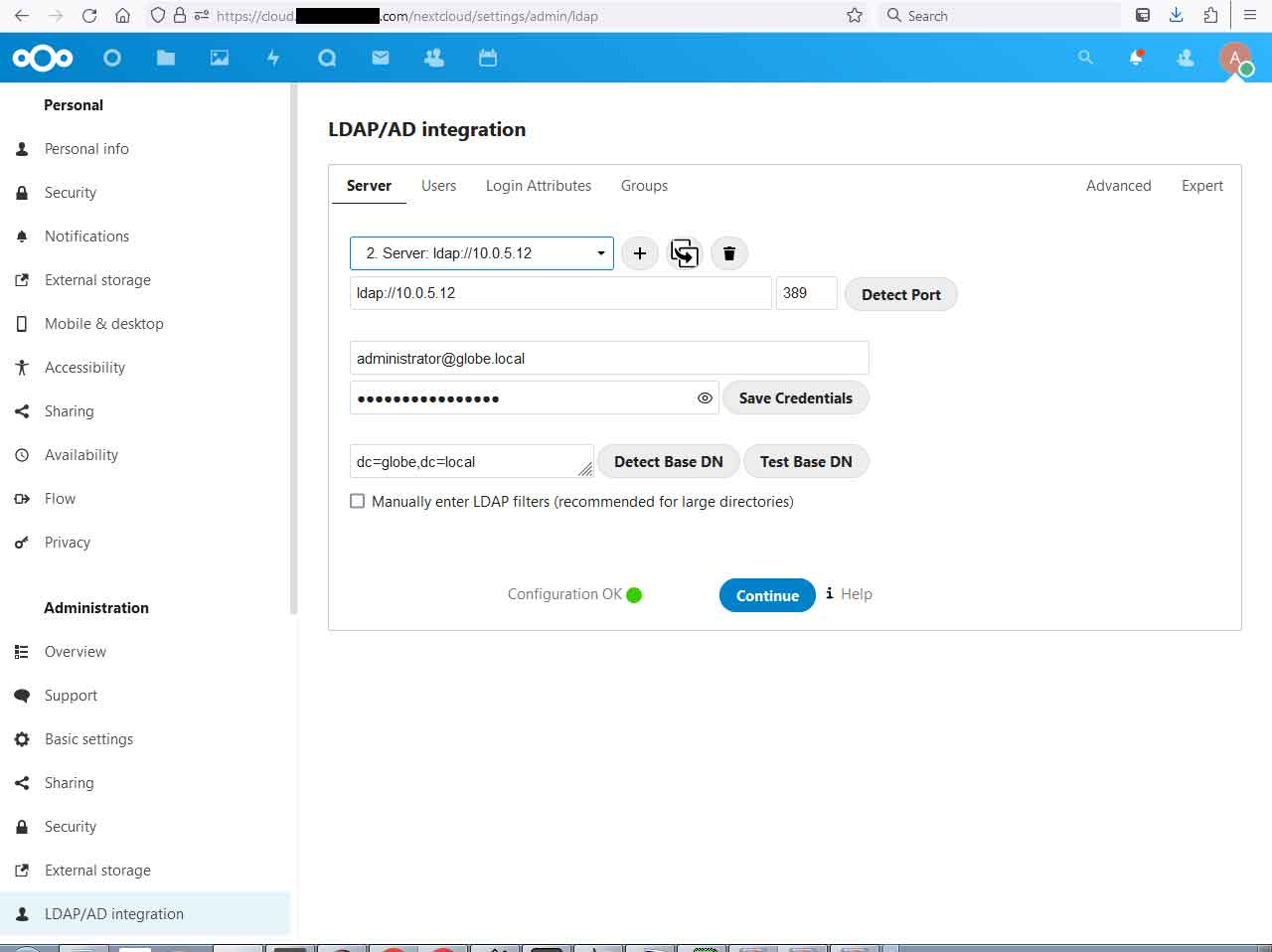Open External storage under Administration
Viewport: 1272px width, 952px height.
click(97, 871)
